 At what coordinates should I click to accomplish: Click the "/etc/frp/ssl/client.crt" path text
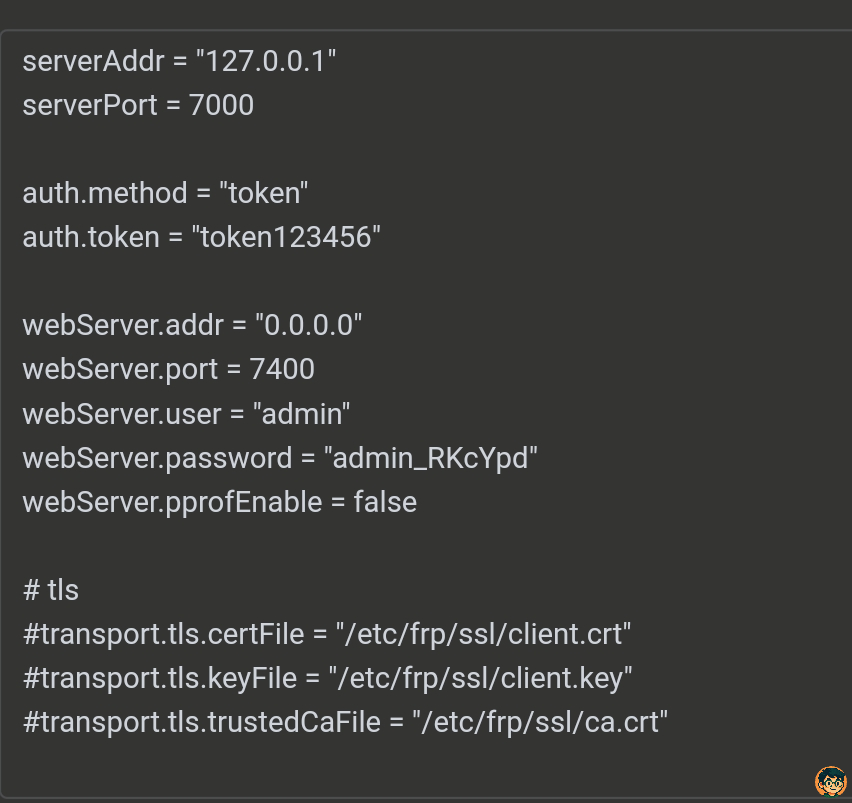pyautogui.click(x=484, y=635)
